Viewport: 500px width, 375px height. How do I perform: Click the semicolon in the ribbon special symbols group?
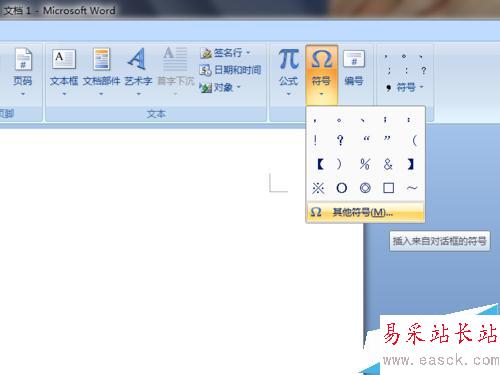coord(389,71)
